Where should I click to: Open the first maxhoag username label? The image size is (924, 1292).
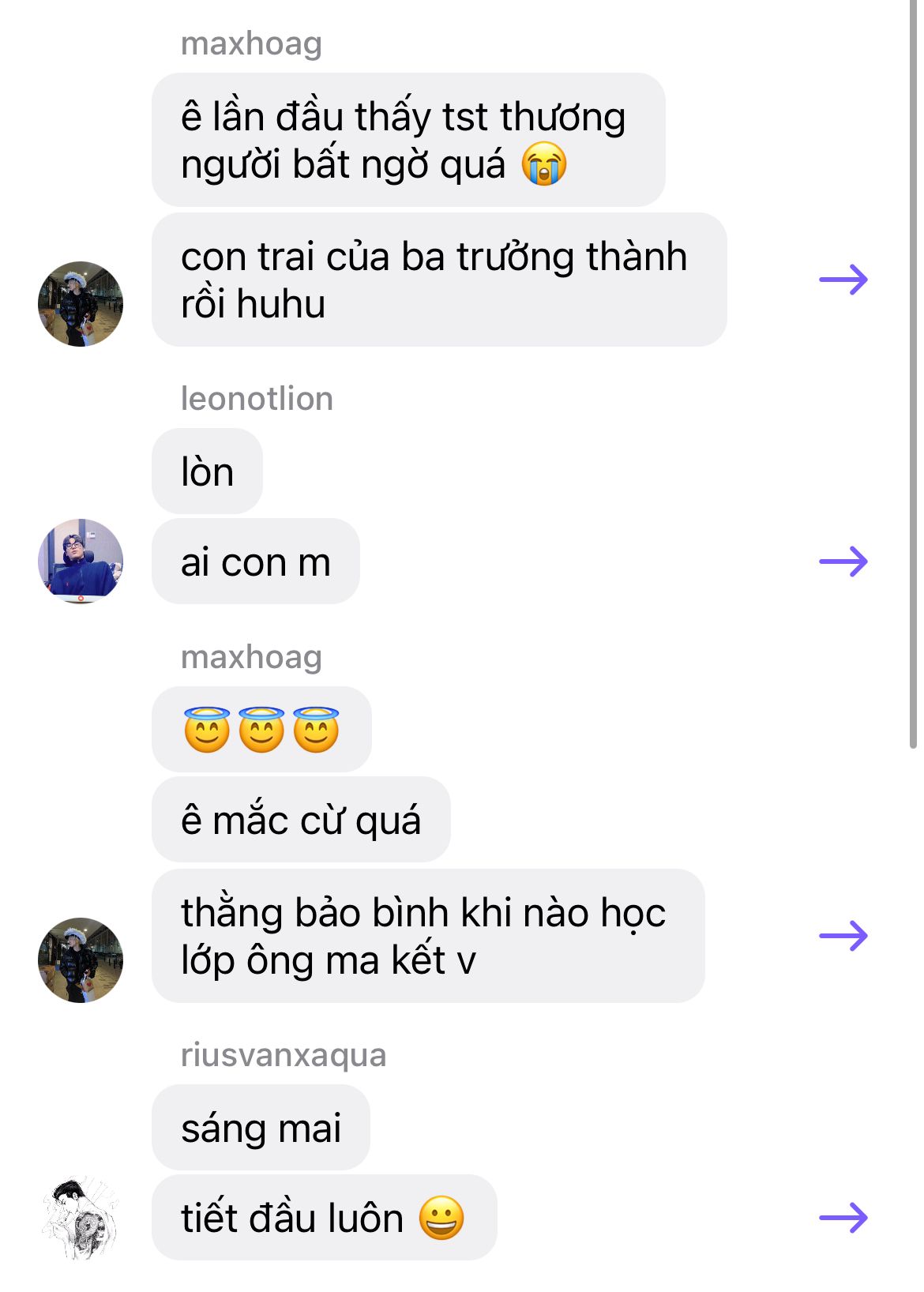click(251, 44)
